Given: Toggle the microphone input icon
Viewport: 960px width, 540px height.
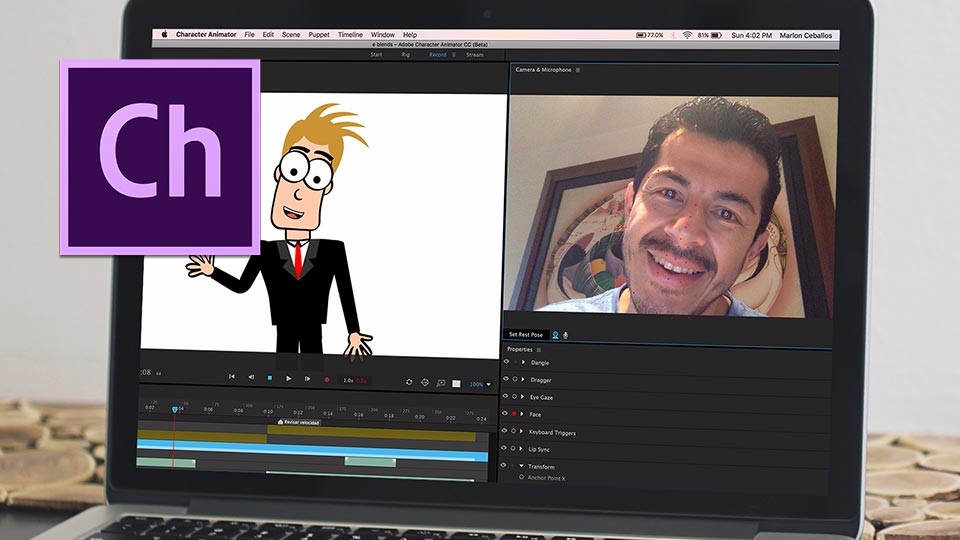Looking at the screenshot, I should (566, 335).
